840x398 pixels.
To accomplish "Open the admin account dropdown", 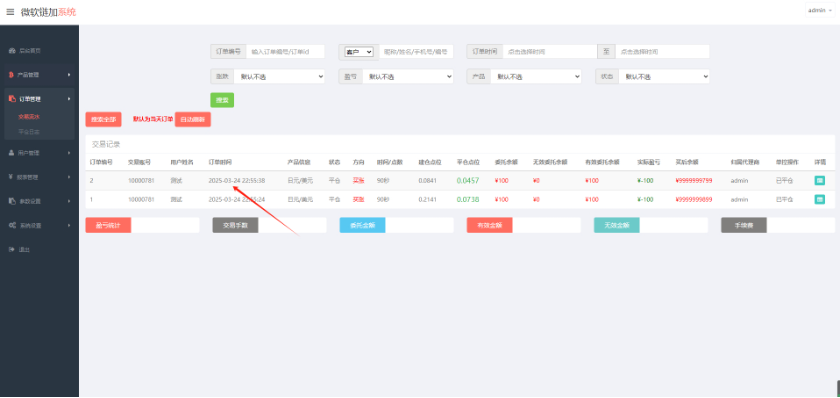I will pos(820,10).
